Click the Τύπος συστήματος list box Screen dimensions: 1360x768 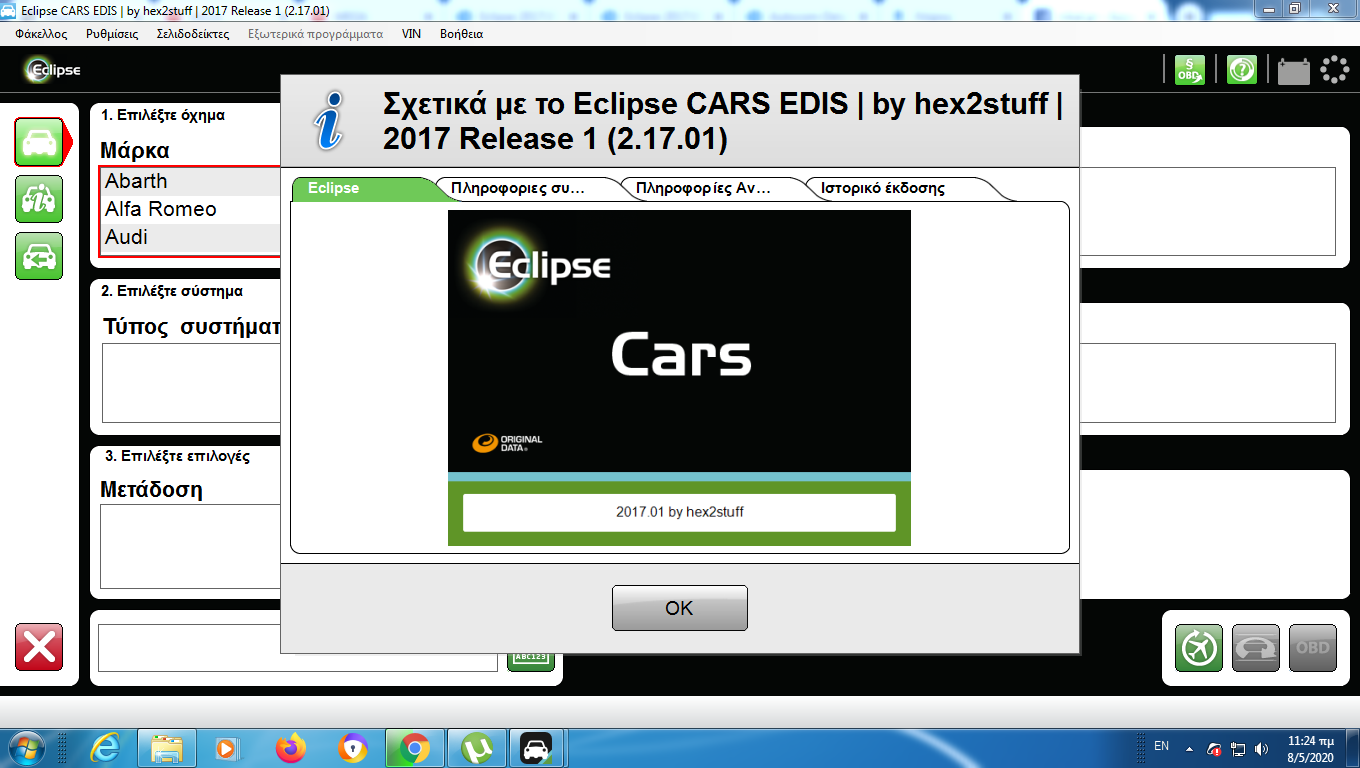[192, 383]
